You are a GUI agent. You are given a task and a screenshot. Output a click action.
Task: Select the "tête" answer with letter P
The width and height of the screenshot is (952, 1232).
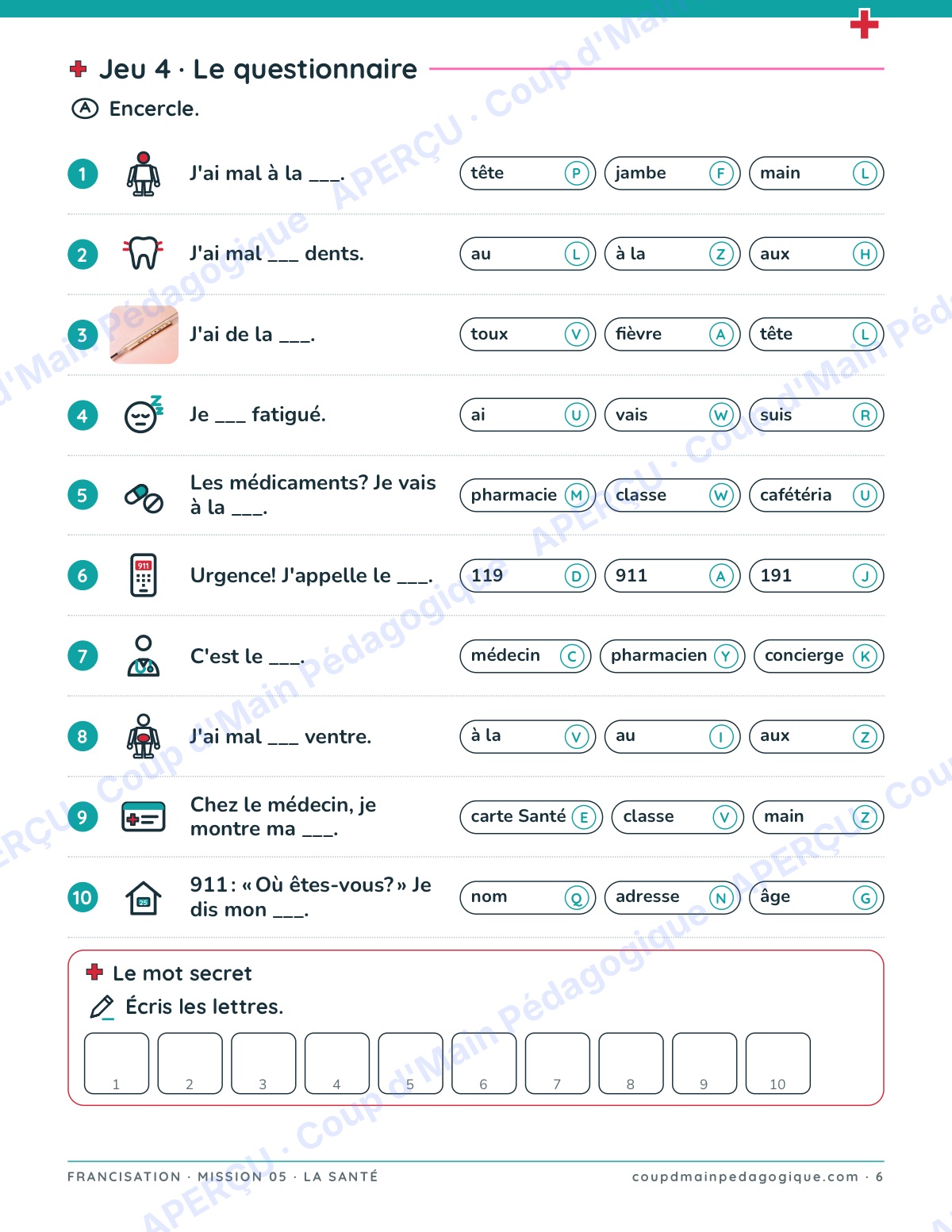pos(528,174)
